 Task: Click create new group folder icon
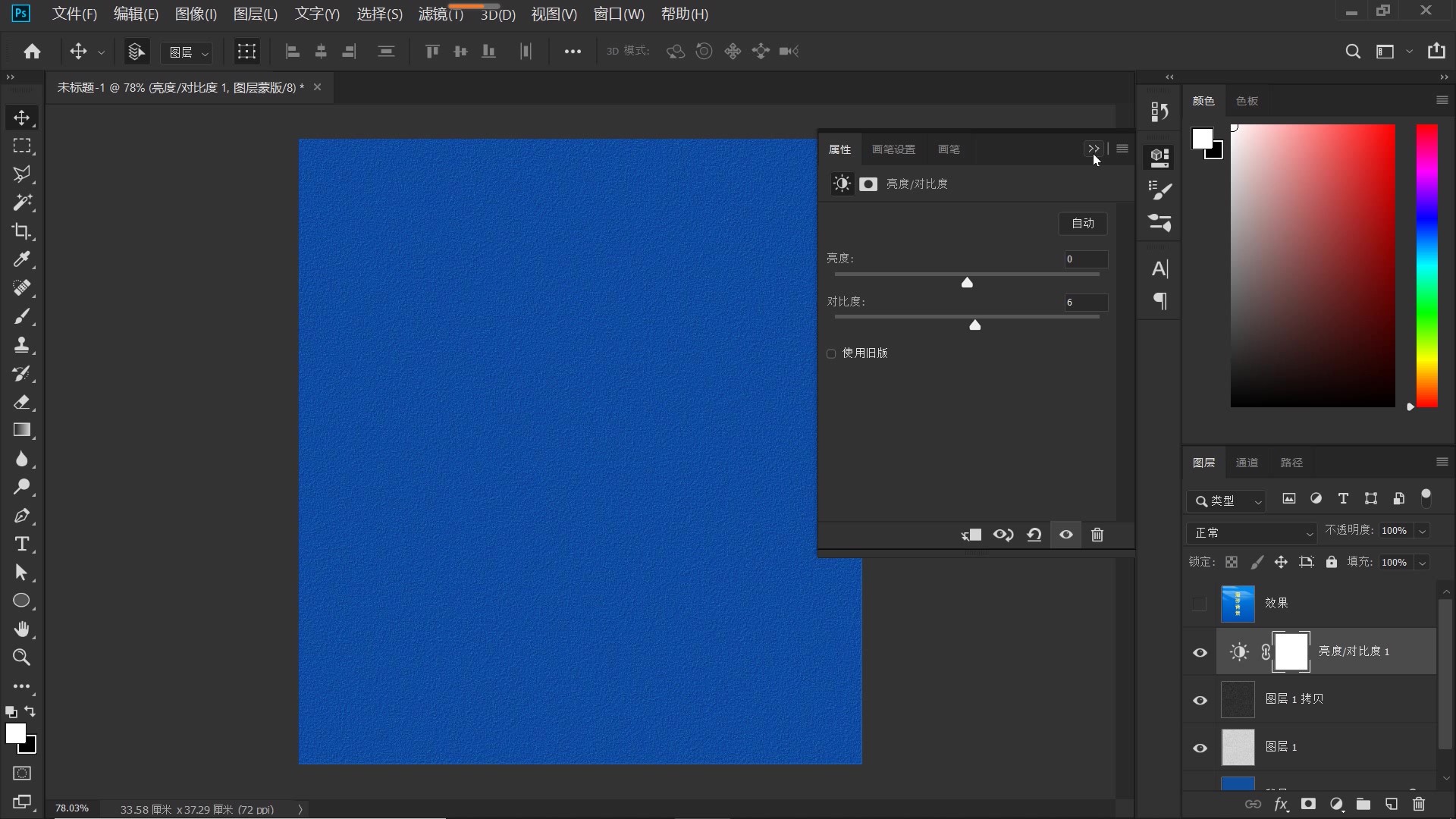click(x=1363, y=804)
